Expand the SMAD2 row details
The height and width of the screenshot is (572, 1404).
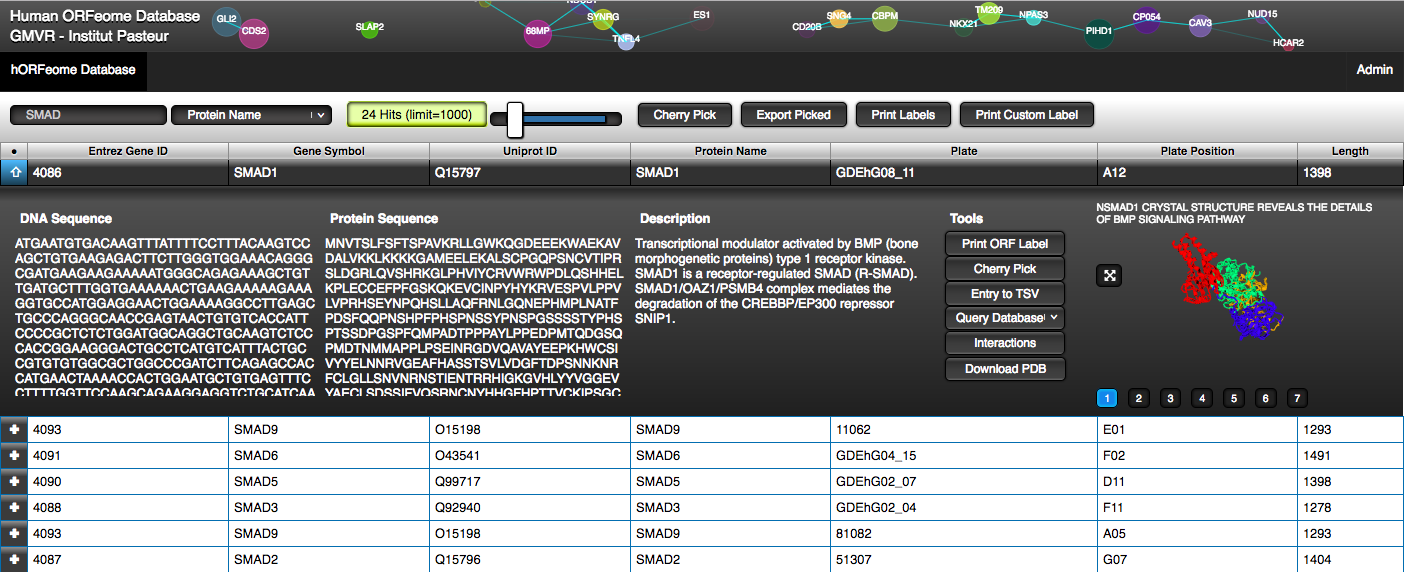point(14,560)
